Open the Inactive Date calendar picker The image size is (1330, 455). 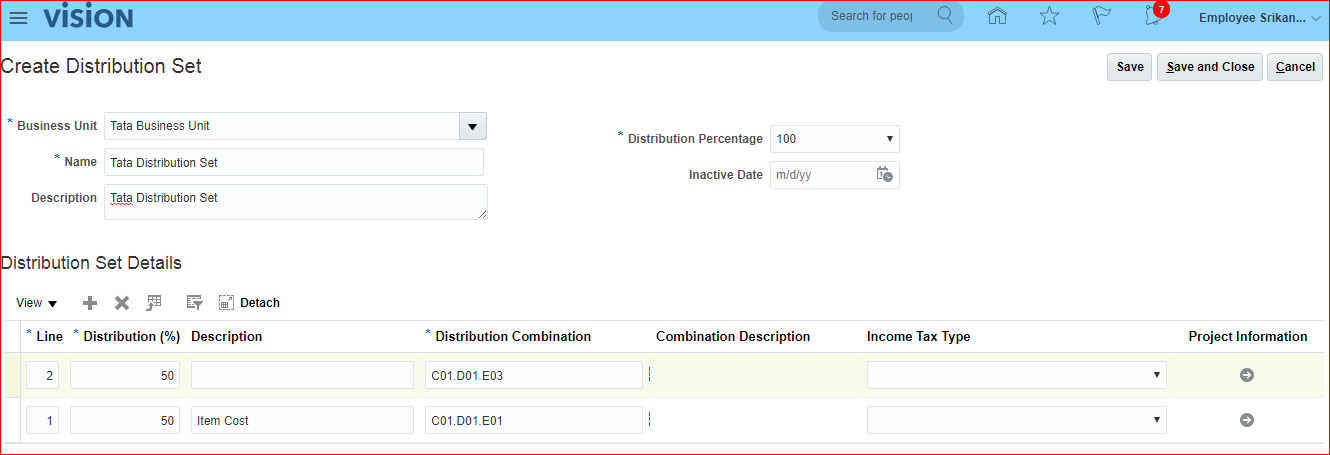(x=884, y=174)
